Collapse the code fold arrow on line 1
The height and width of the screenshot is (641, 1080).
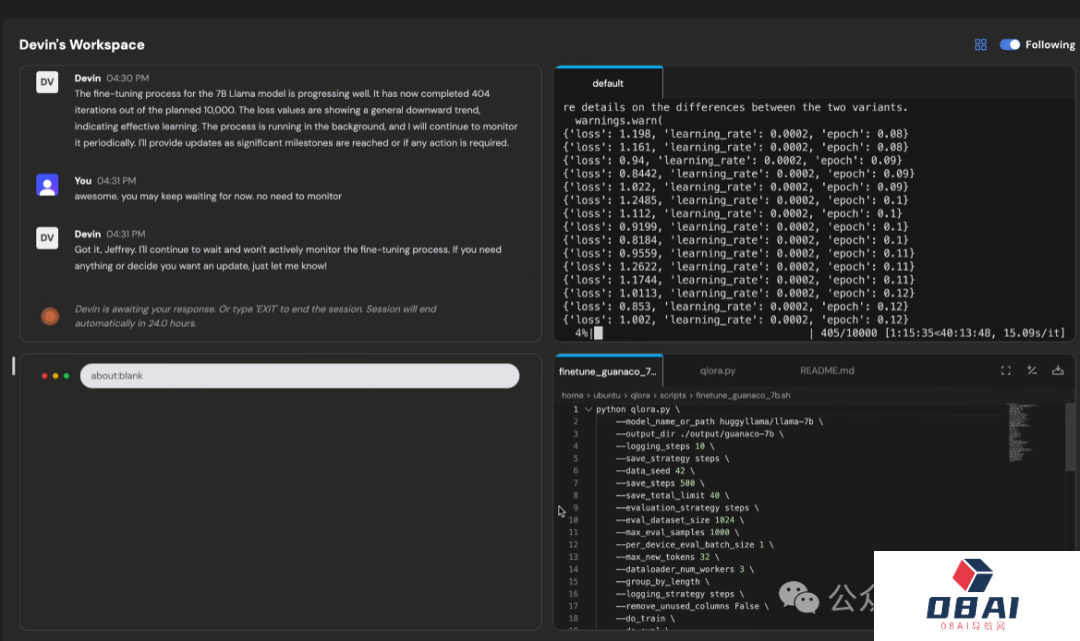[x=588, y=409]
